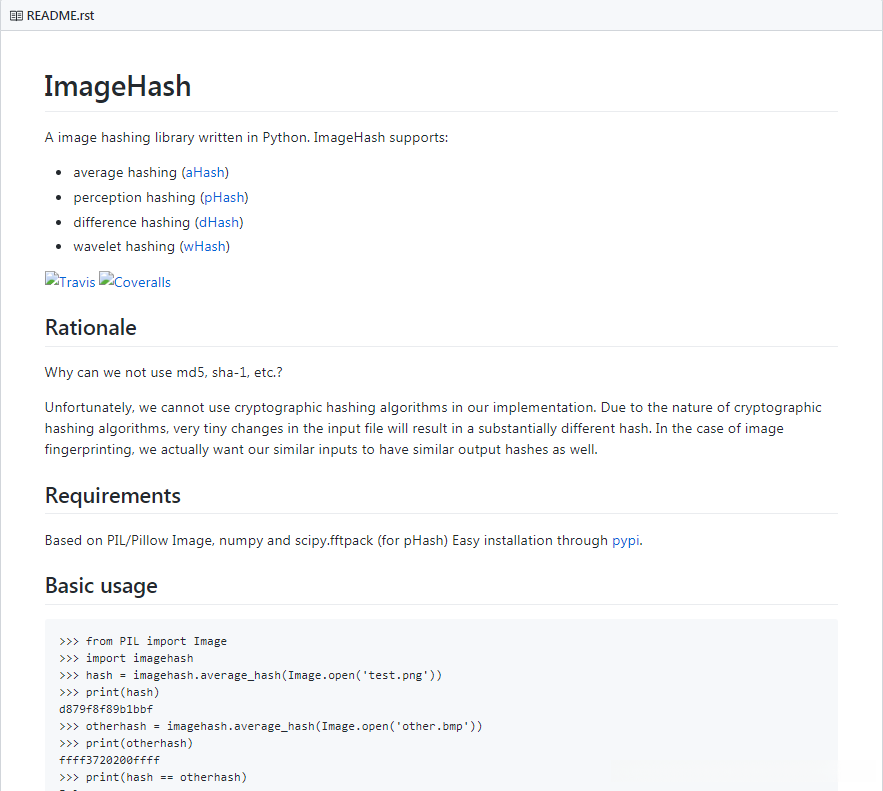This screenshot has width=883, height=791.
Task: Click the broken Travis badge image icon
Action: tap(52, 280)
